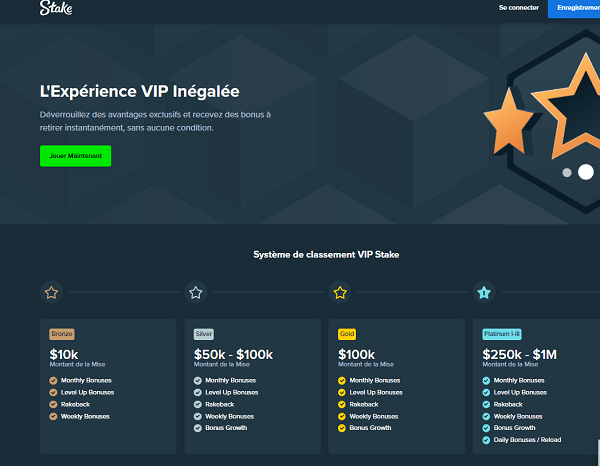
Task: Click Silver Monthly Bonuses check icon
Action: coord(197,380)
